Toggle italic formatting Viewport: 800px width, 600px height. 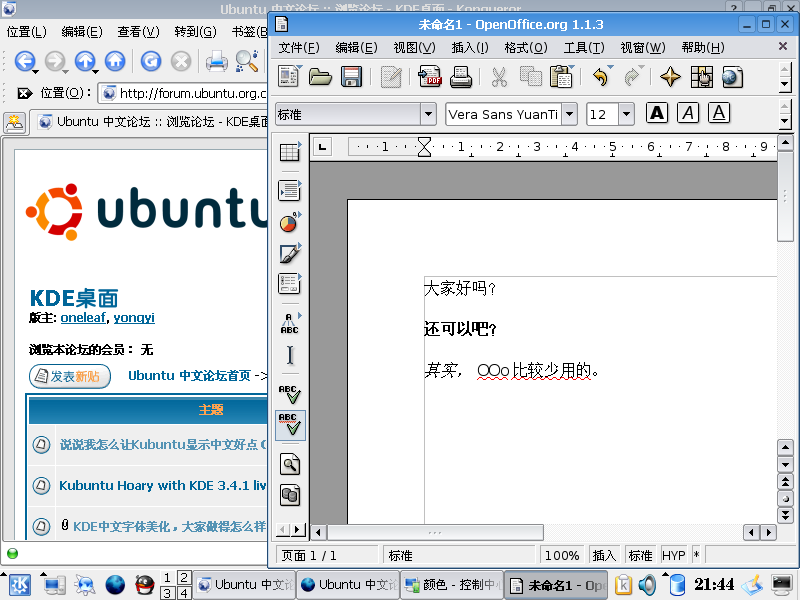pos(688,113)
